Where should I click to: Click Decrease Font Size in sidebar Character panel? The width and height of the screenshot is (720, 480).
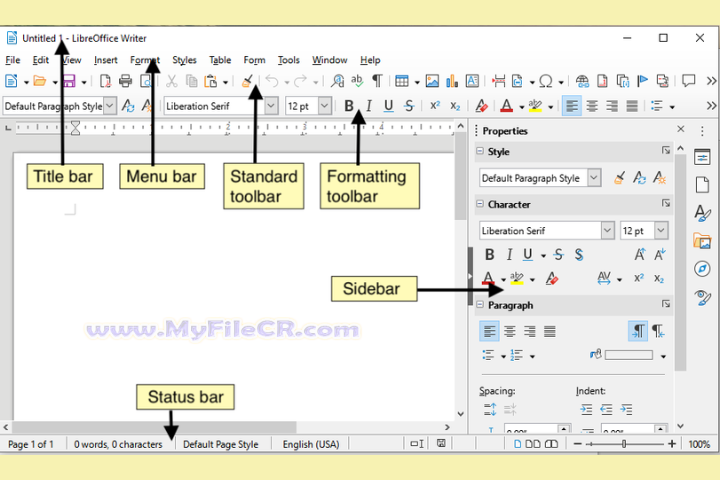coord(660,254)
